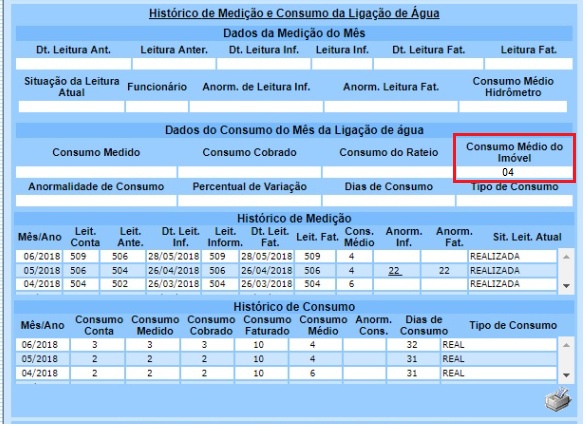Click the Anorm. Leitura Fat. field
587x427 pixels.
click(391, 107)
